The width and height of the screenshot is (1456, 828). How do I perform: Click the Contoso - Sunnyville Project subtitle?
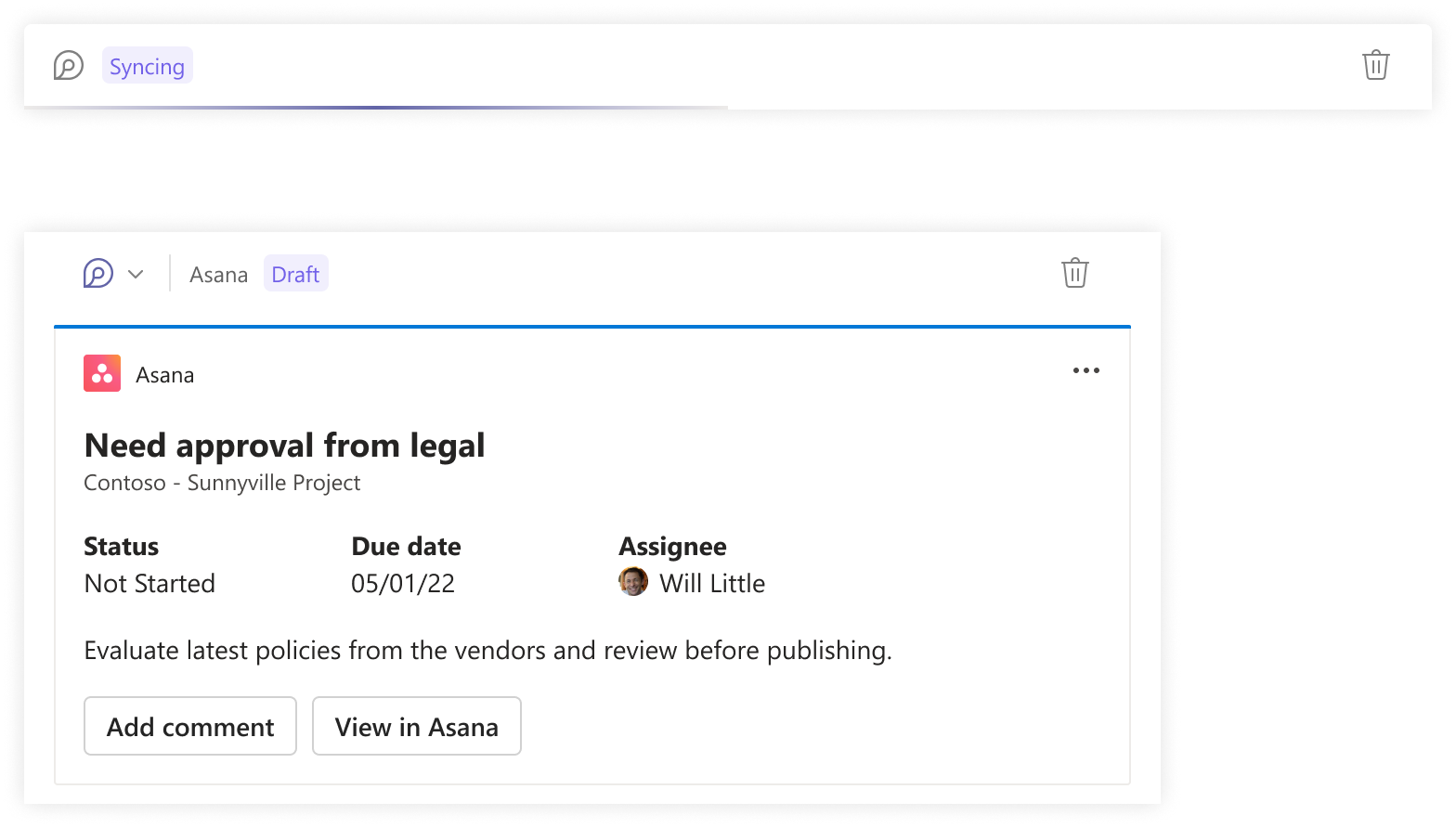point(222,483)
